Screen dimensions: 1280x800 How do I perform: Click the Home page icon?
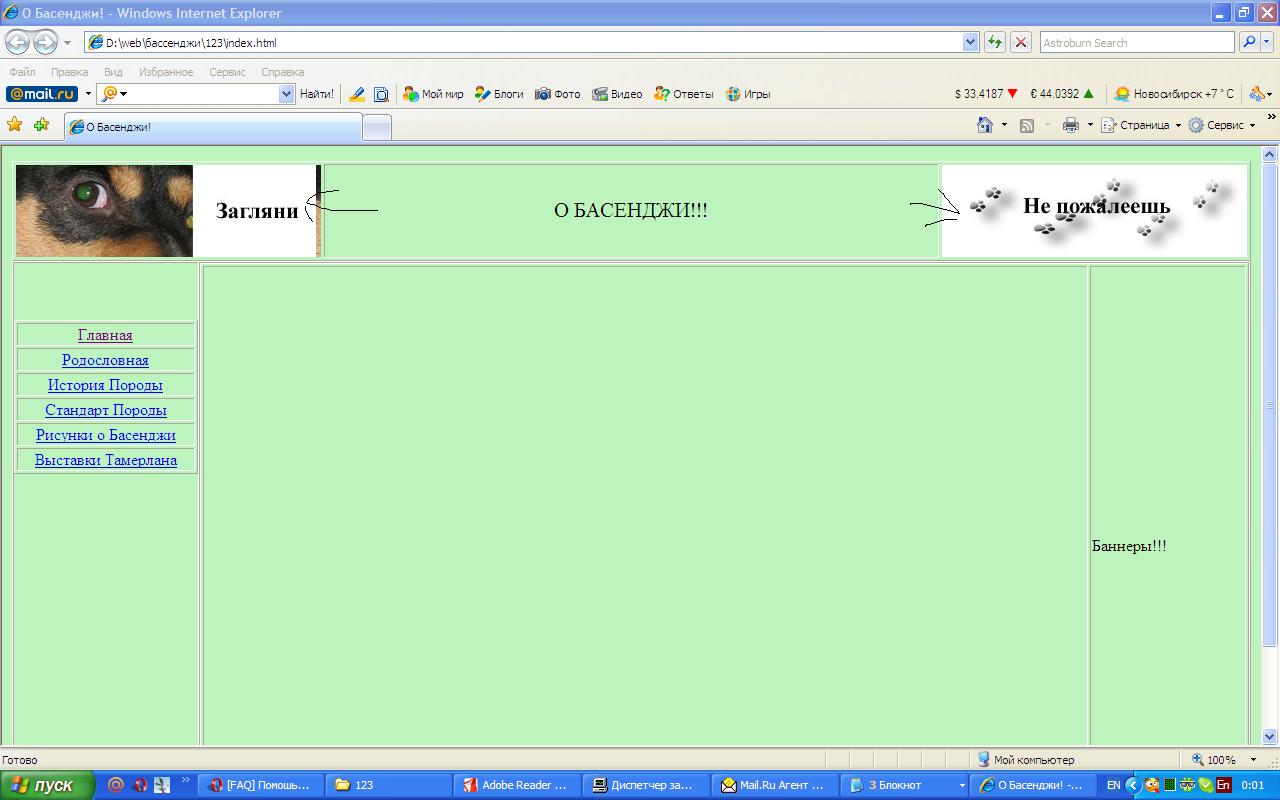[985, 125]
